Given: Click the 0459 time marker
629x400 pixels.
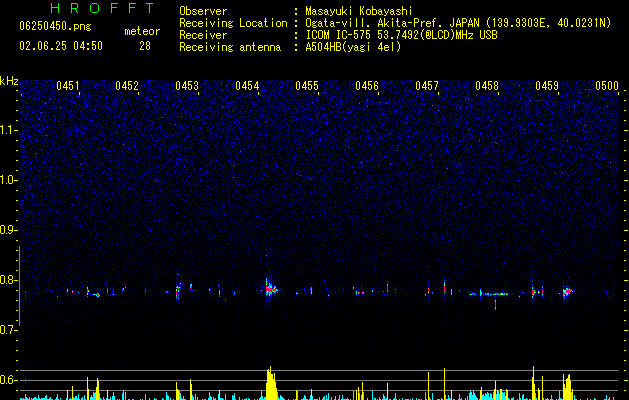Looking at the screenshot, I should click(547, 86).
